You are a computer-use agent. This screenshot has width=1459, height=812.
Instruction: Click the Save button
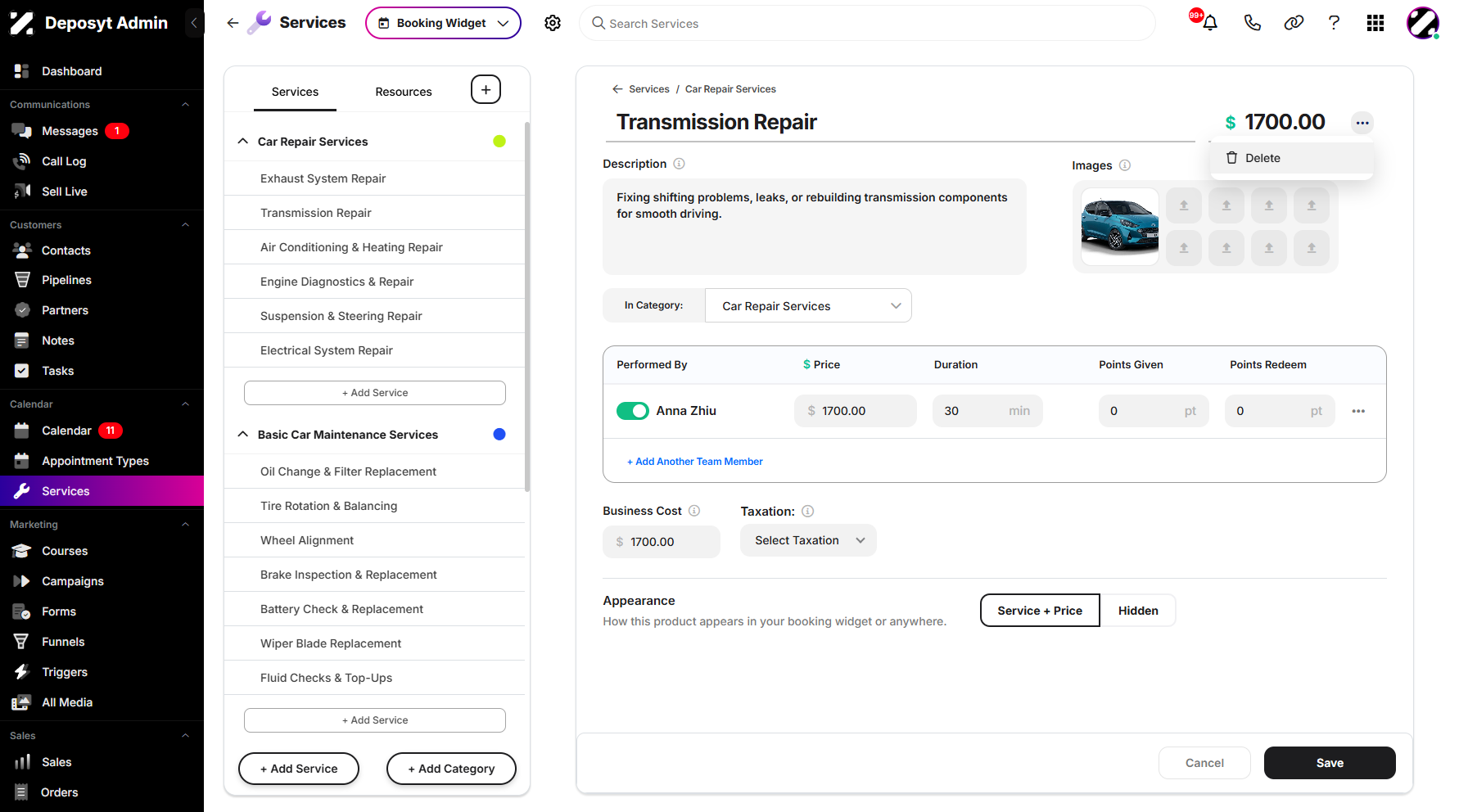click(x=1330, y=763)
